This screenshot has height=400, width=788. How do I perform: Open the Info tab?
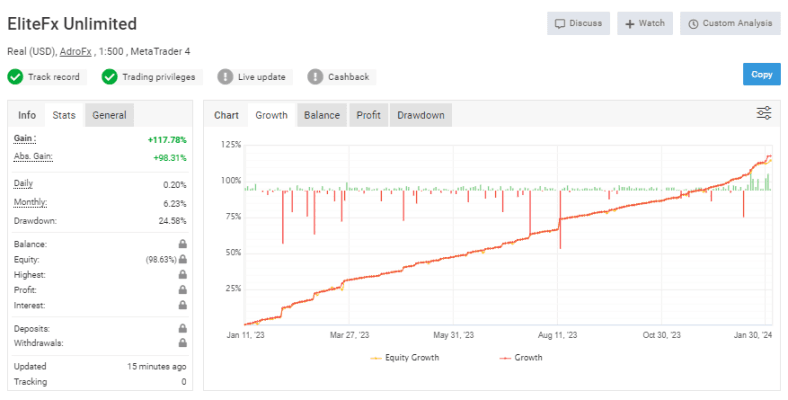pyautogui.click(x=27, y=115)
